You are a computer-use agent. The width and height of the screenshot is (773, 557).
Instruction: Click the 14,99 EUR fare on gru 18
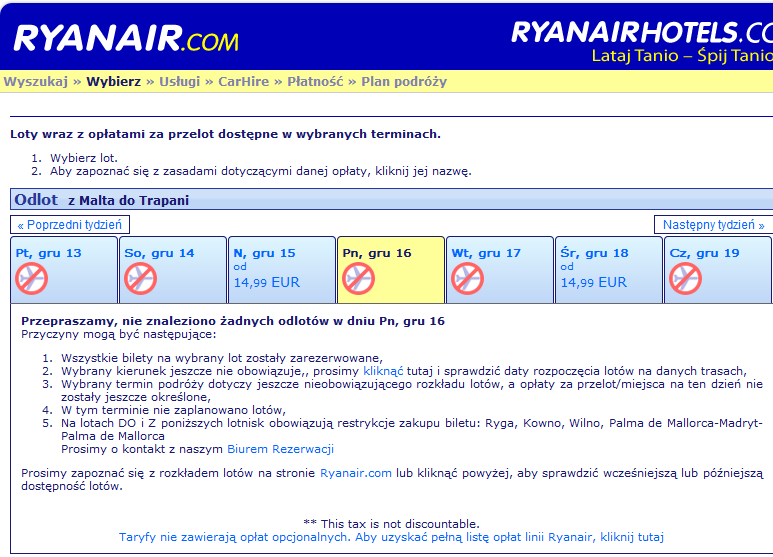[594, 282]
